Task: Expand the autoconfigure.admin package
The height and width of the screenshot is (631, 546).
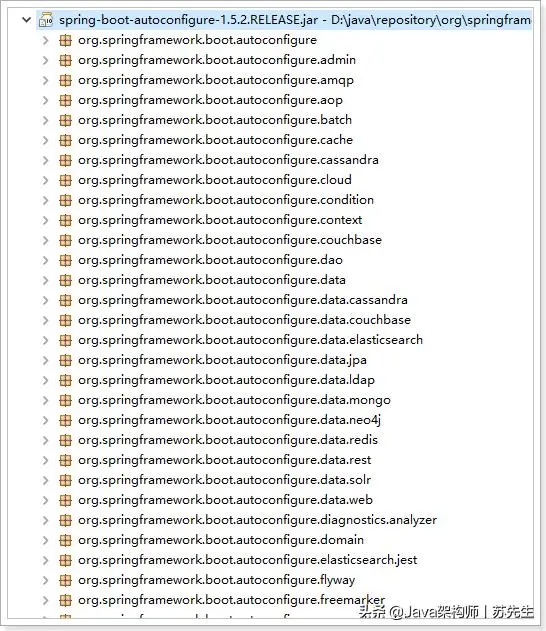Action: (45, 60)
